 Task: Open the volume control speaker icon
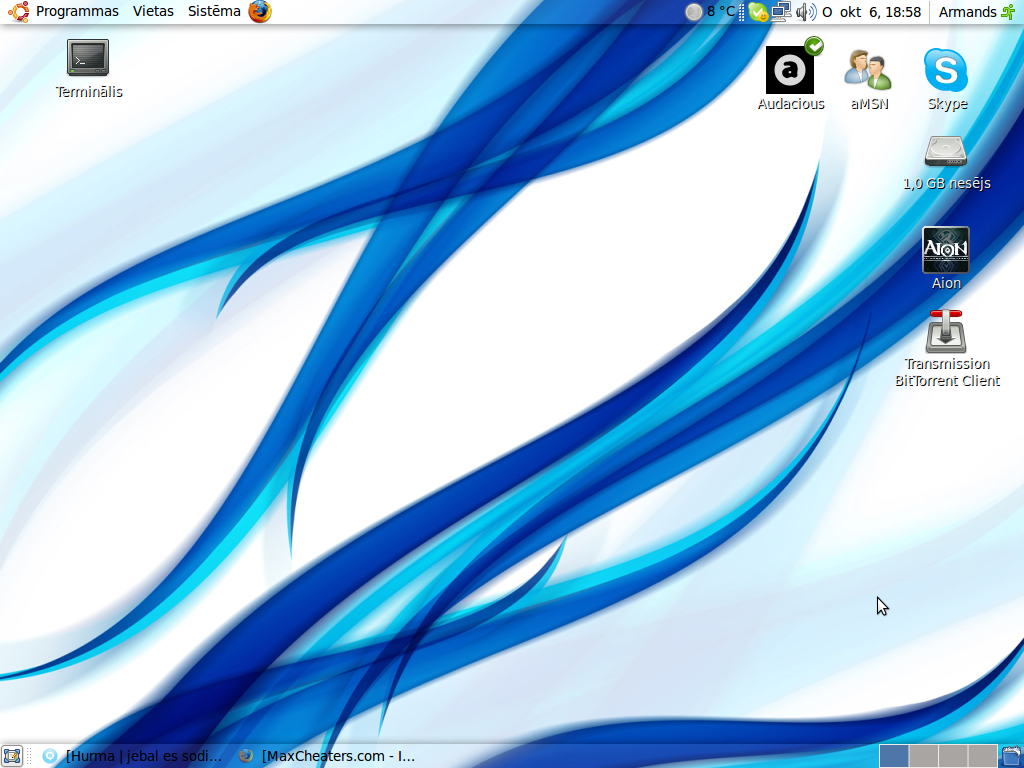point(806,12)
